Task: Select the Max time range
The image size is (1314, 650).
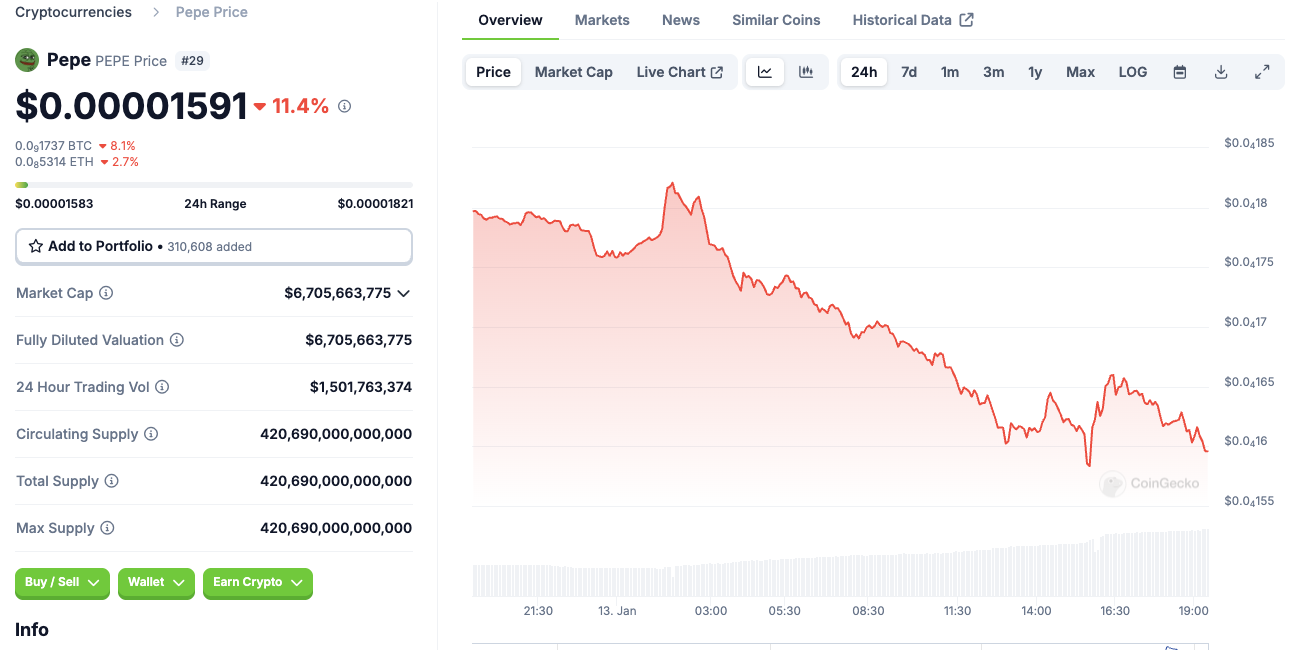Action: pyautogui.click(x=1080, y=72)
